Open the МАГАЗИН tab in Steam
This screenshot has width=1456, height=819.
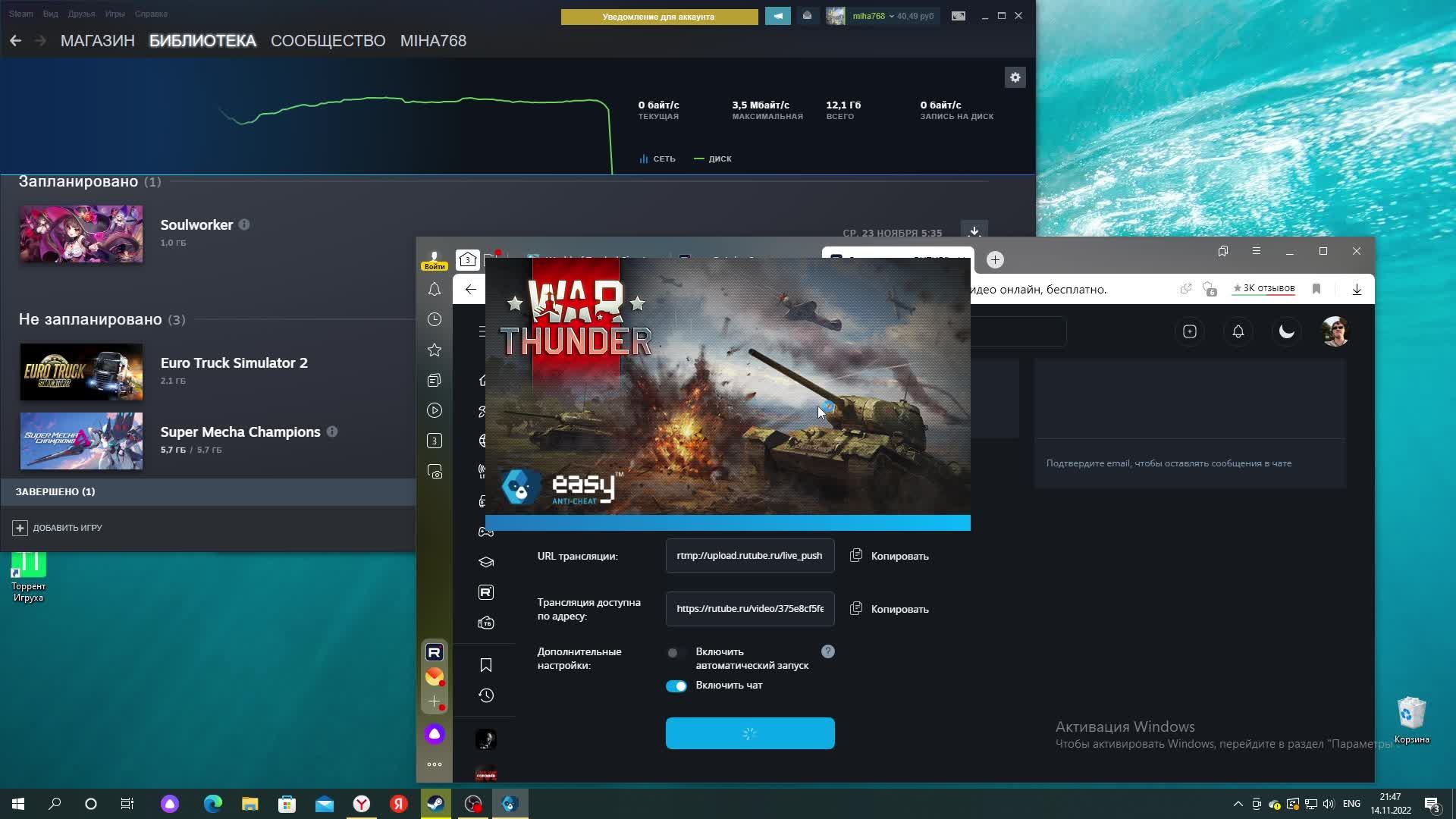pyautogui.click(x=97, y=41)
